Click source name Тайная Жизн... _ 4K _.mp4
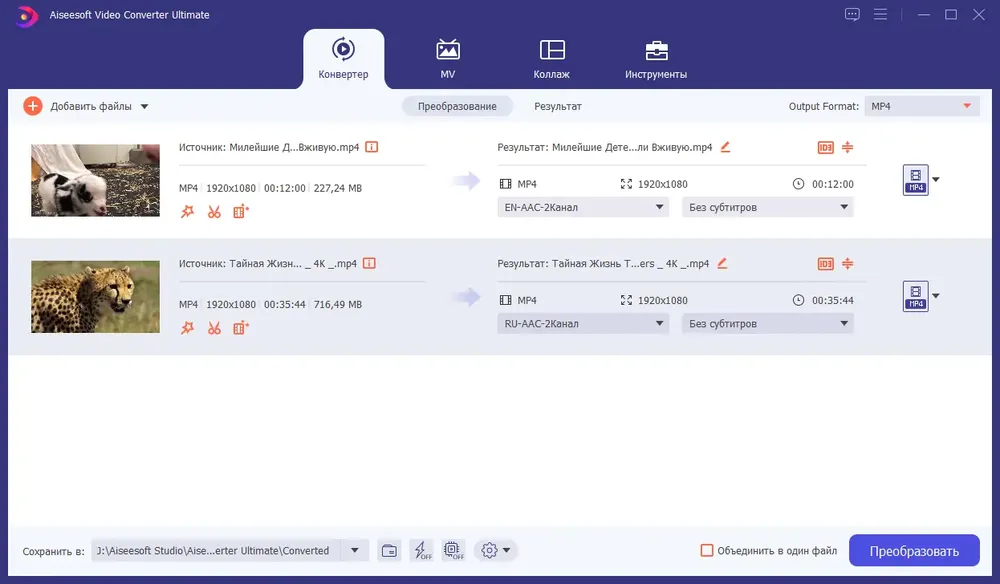The image size is (1000, 584). [x=293, y=263]
